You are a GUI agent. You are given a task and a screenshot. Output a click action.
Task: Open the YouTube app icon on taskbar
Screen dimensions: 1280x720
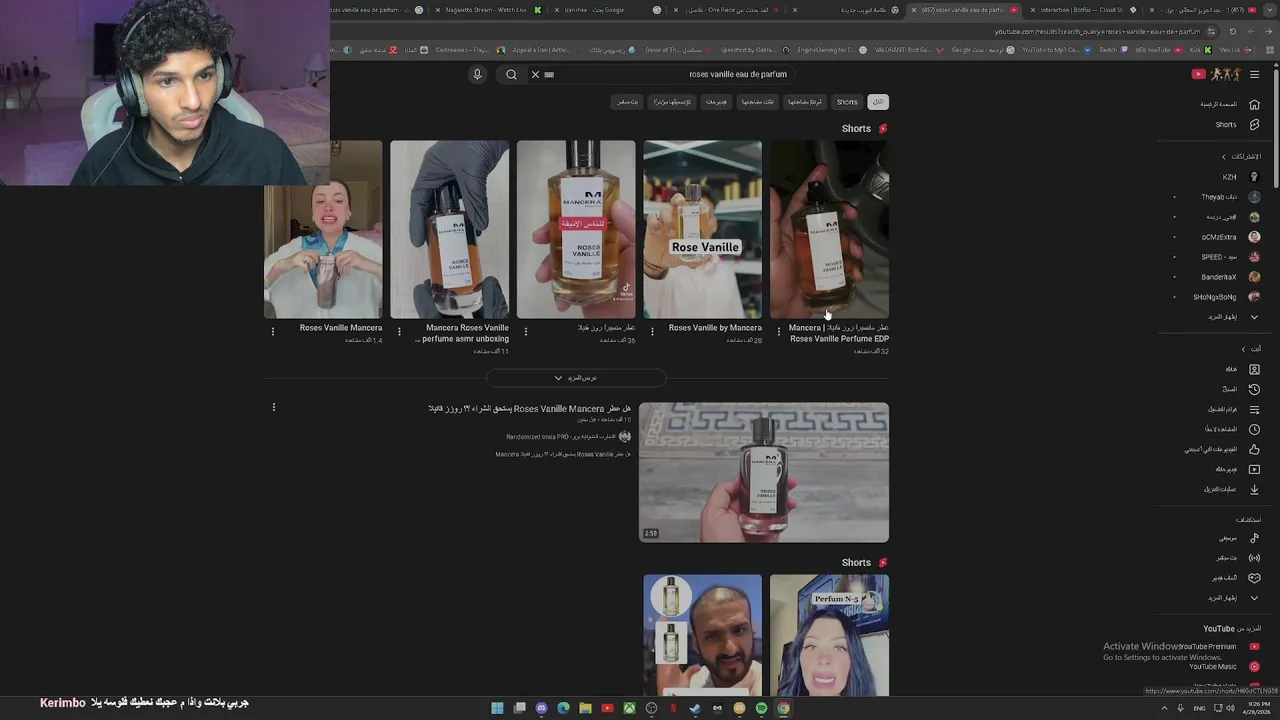coord(607,708)
